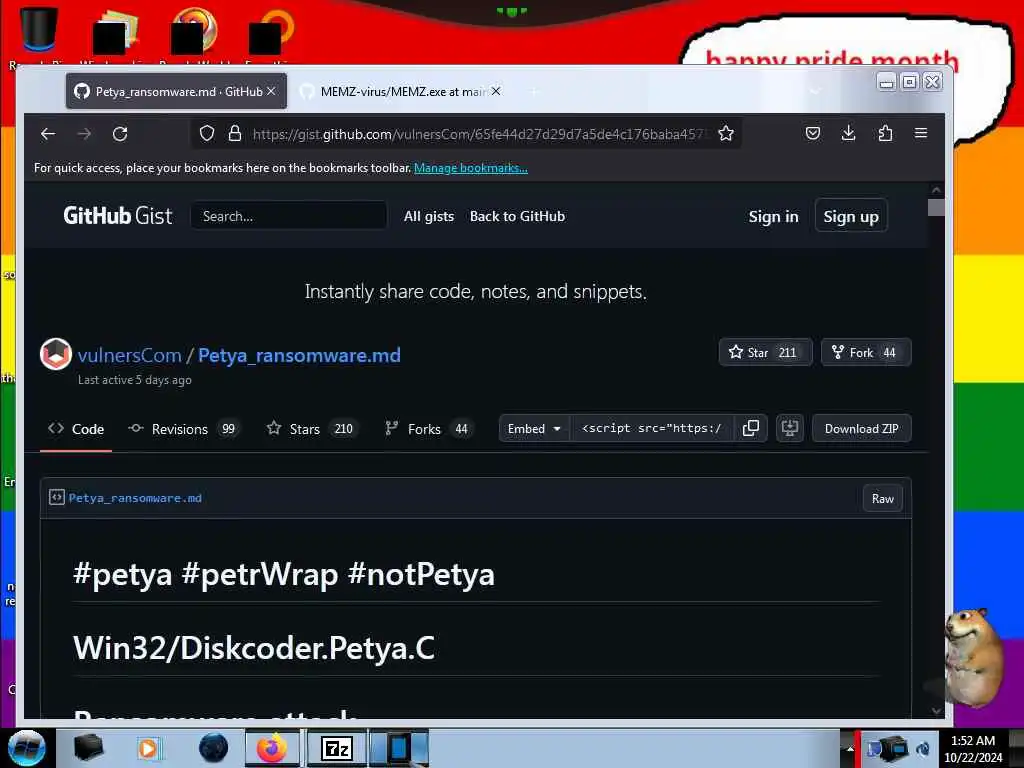This screenshot has height=768, width=1024.
Task: Click the scrollbar up arrow
Action: 936,190
